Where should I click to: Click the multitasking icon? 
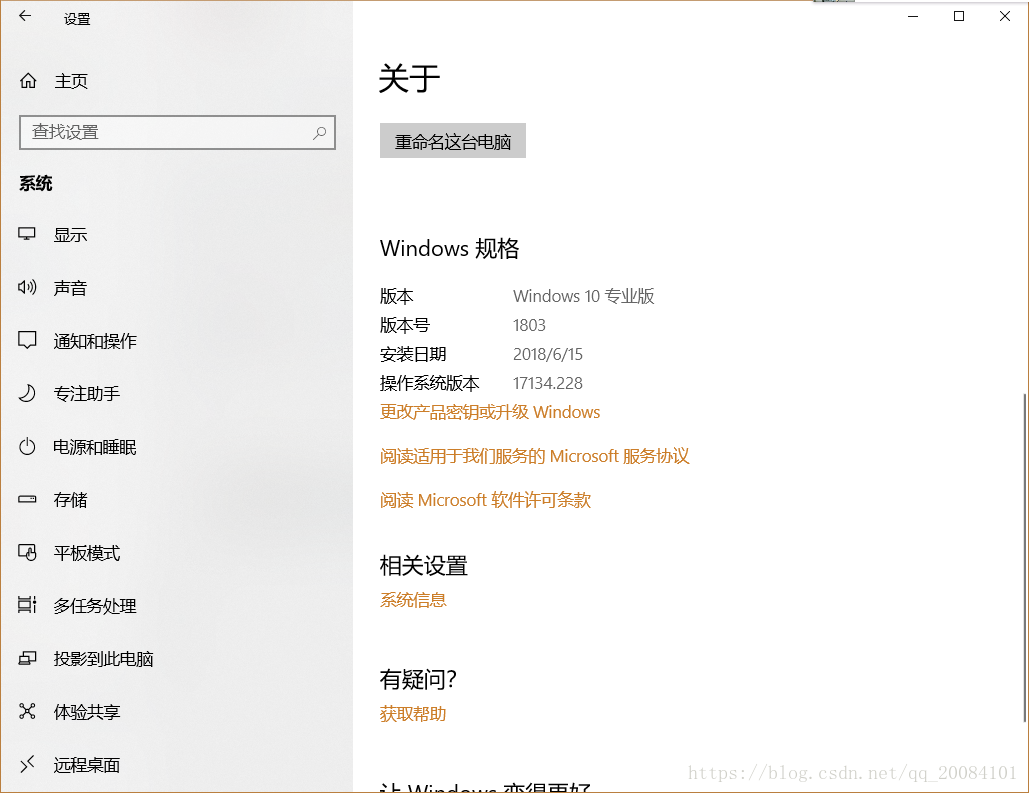click(x=27, y=605)
